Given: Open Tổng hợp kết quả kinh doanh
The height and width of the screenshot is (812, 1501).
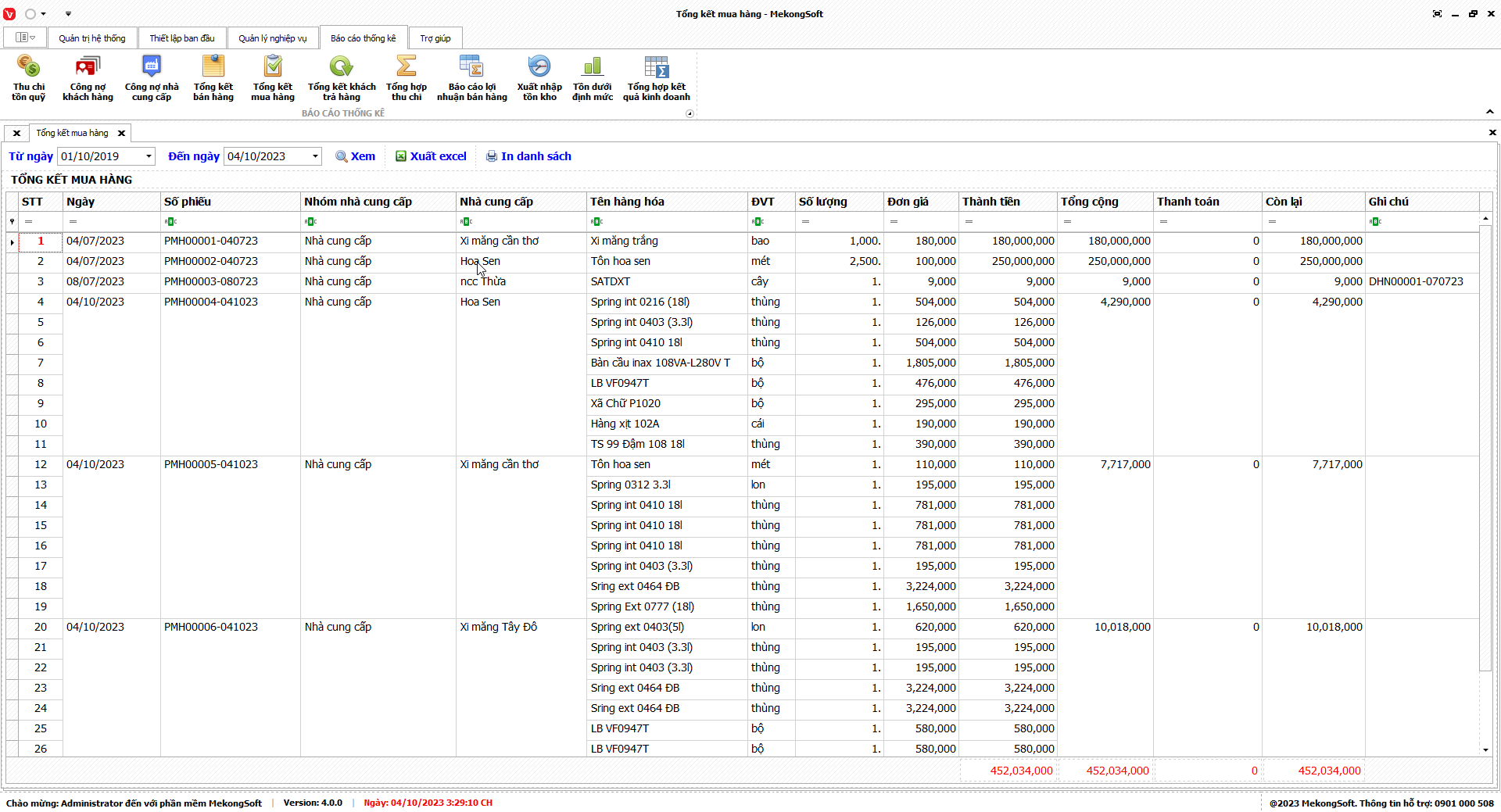Looking at the screenshot, I should (657, 77).
